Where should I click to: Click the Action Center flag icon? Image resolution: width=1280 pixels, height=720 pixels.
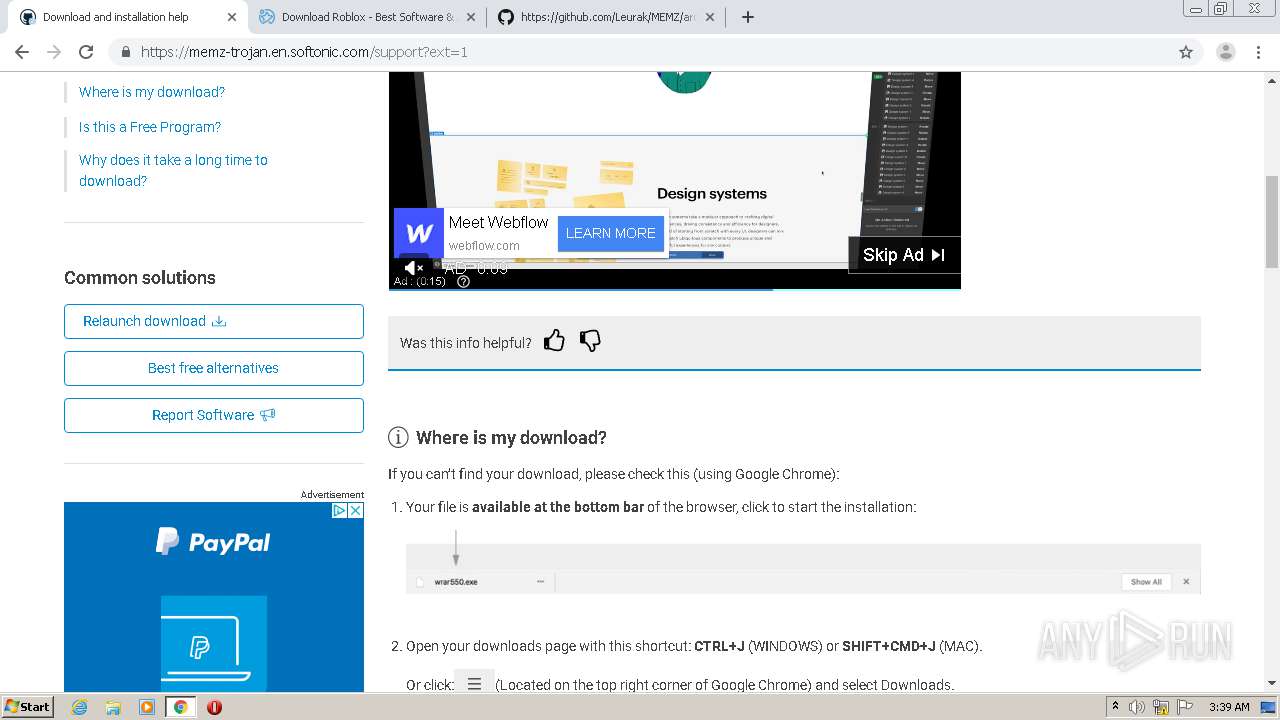[x=1184, y=707]
